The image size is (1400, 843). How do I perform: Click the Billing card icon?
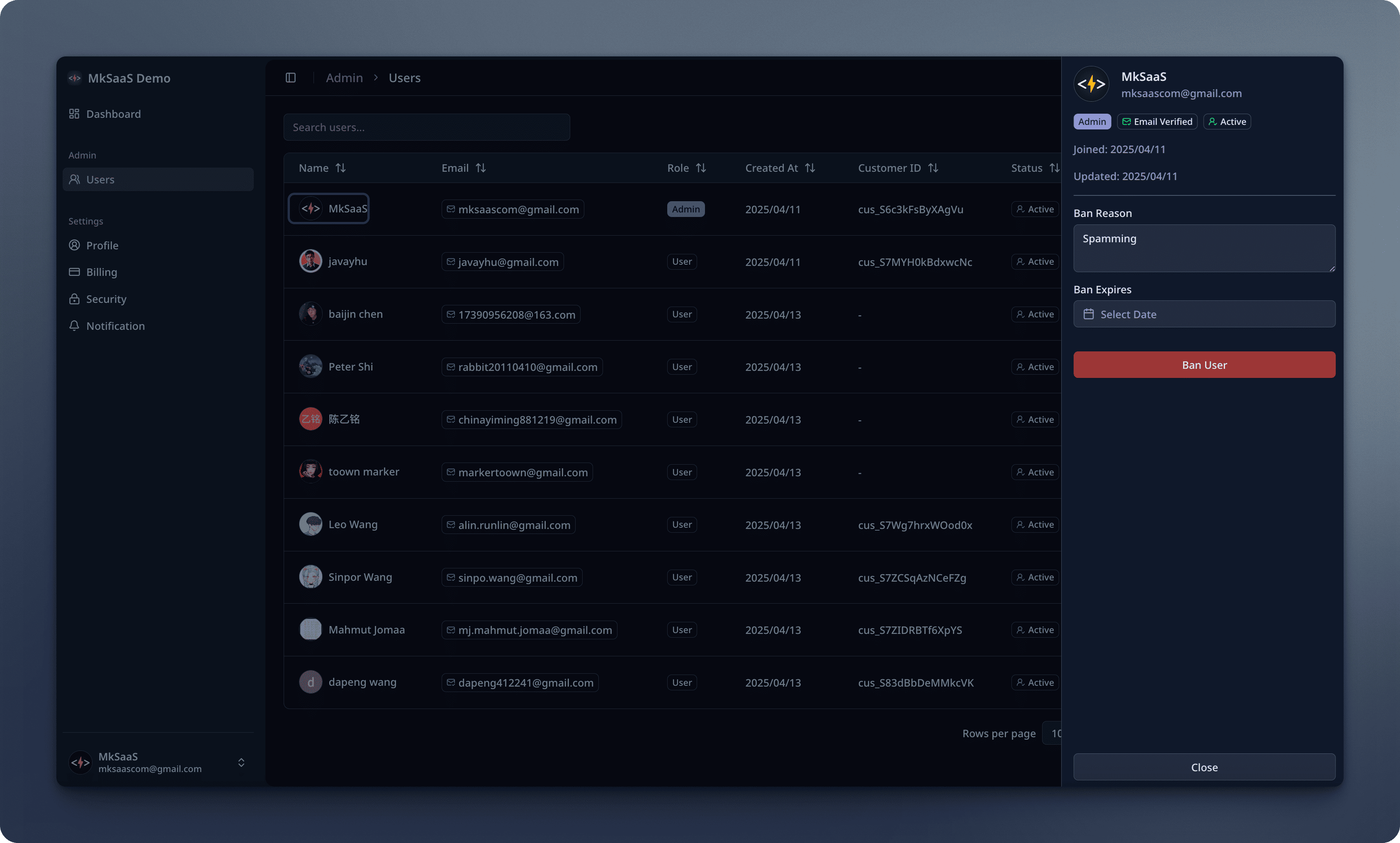pos(74,272)
